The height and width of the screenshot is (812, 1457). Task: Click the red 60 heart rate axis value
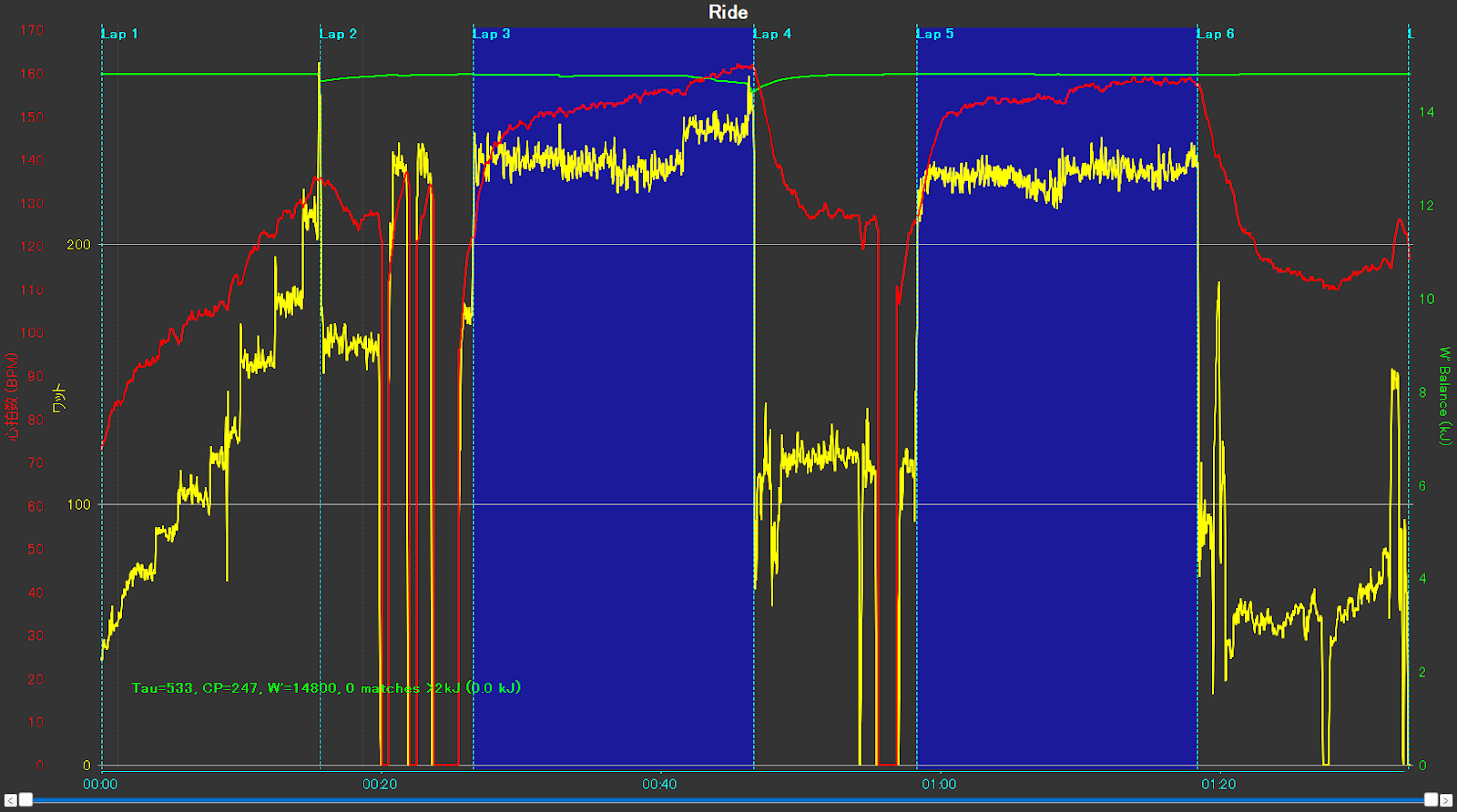[36, 506]
